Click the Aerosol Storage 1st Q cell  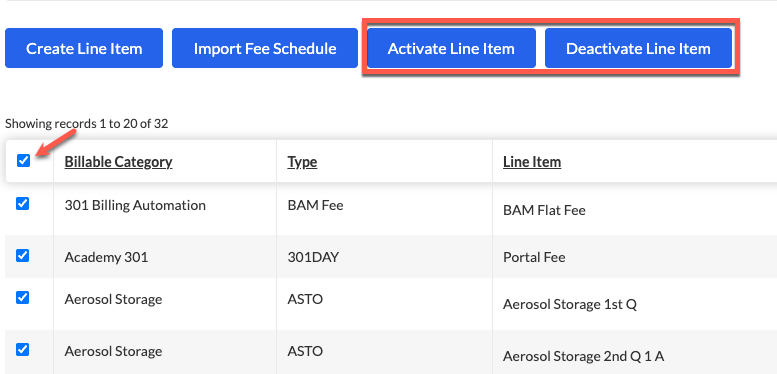570,304
